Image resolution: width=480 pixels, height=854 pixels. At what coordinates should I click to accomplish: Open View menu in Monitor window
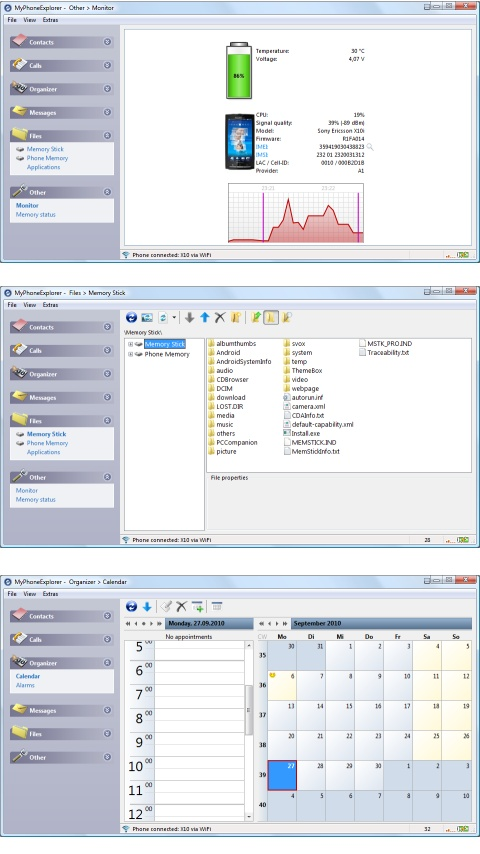click(x=29, y=20)
